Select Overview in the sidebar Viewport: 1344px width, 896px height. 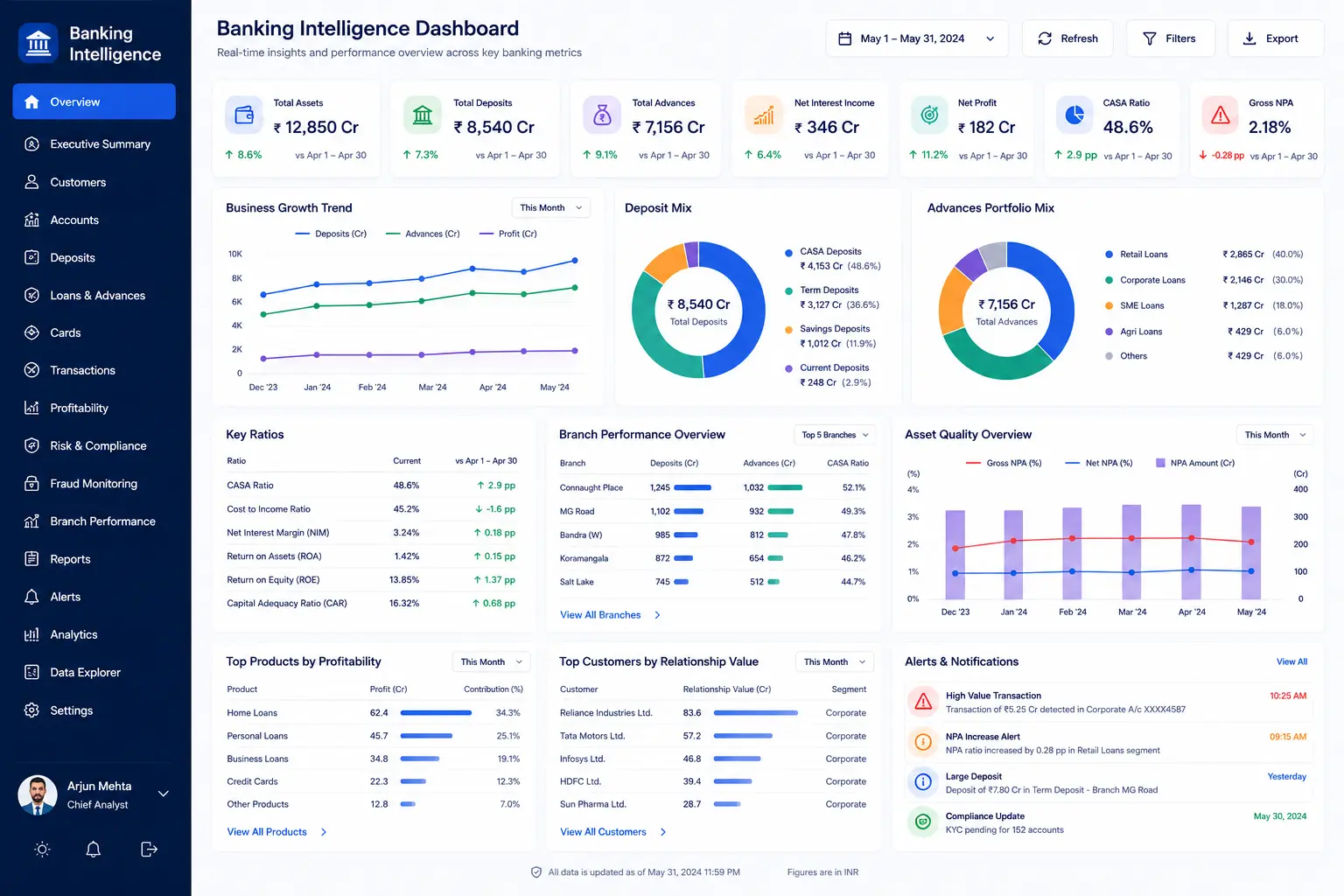[94, 101]
